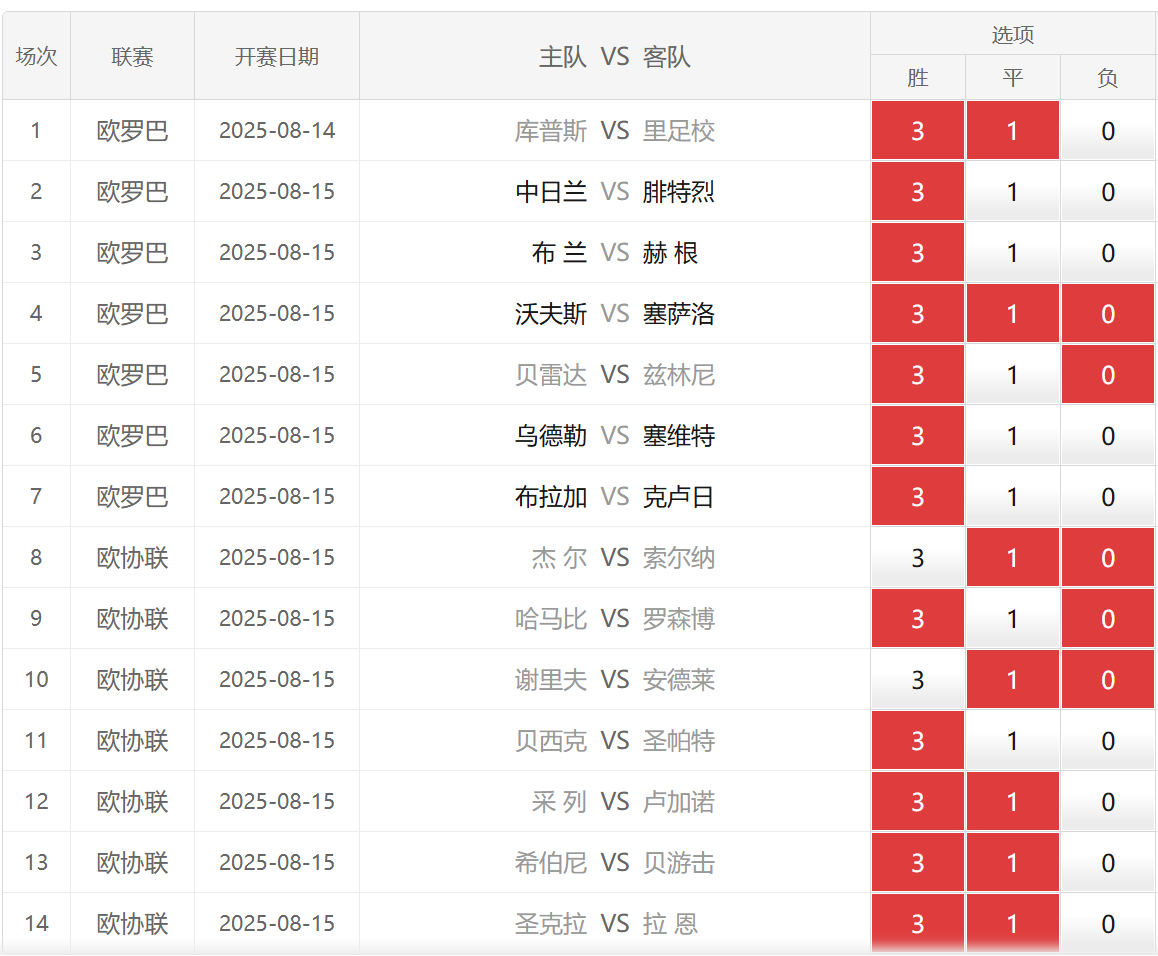Turn off loss option 0 for 沃夫斯 VS 塞萨洛
1158x956 pixels.
click(x=1108, y=314)
